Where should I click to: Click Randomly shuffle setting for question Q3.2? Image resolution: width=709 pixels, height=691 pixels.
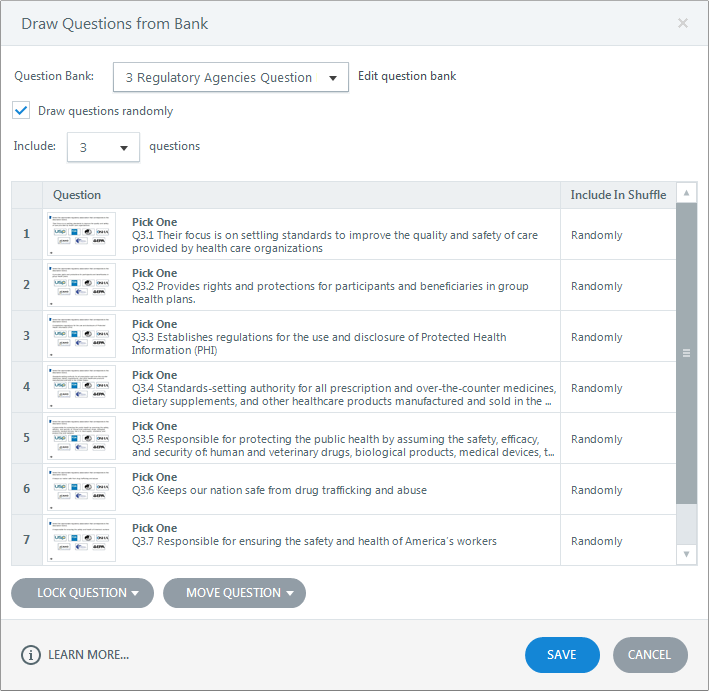tap(597, 286)
